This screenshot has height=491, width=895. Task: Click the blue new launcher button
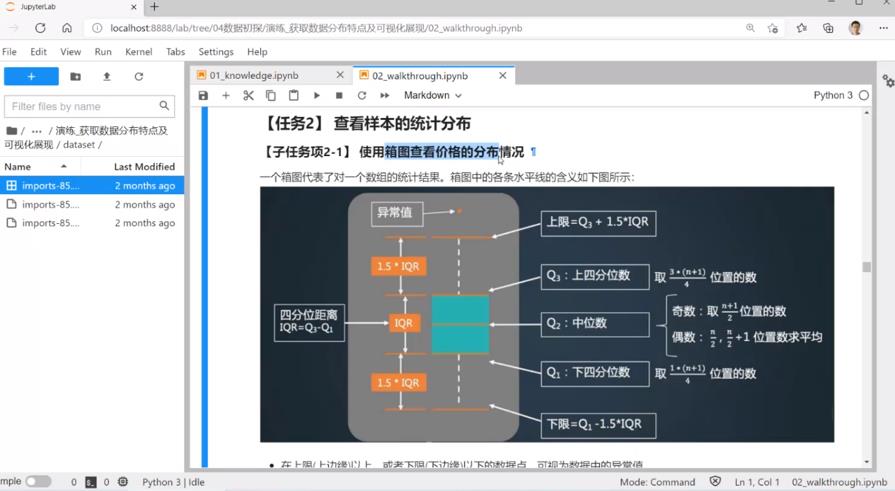coord(31,76)
